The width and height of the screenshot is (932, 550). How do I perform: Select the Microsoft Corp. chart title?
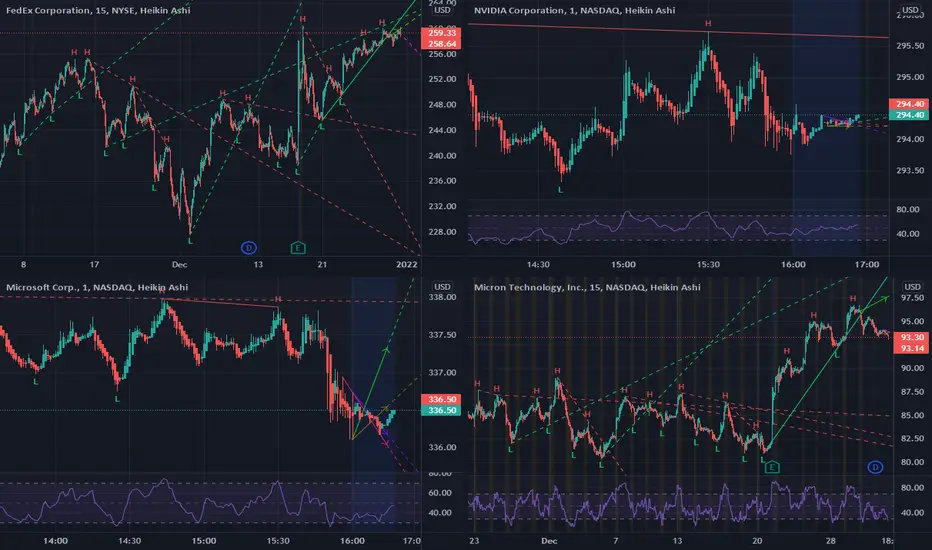(x=97, y=287)
